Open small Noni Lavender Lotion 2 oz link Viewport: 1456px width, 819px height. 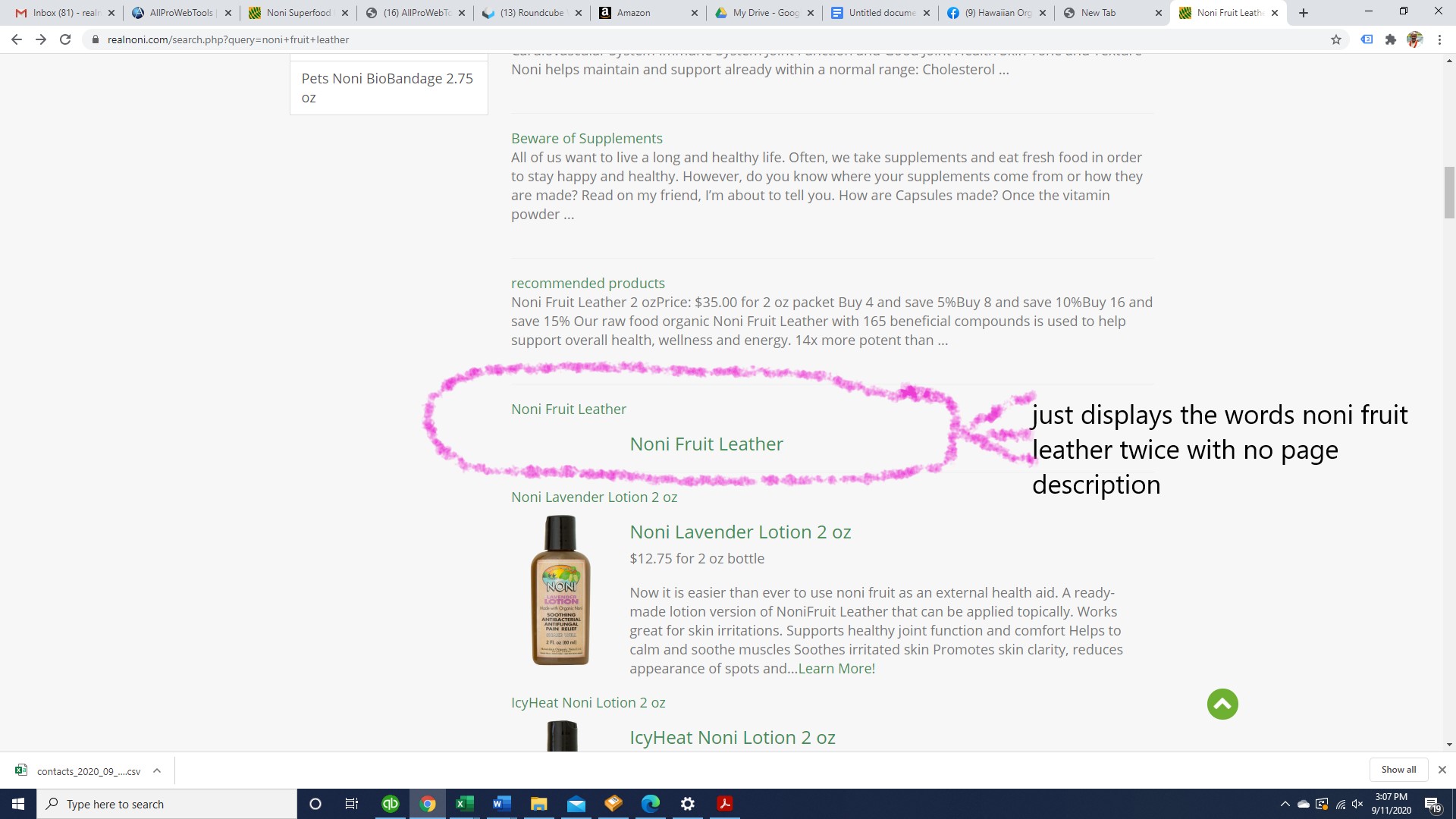coord(595,497)
